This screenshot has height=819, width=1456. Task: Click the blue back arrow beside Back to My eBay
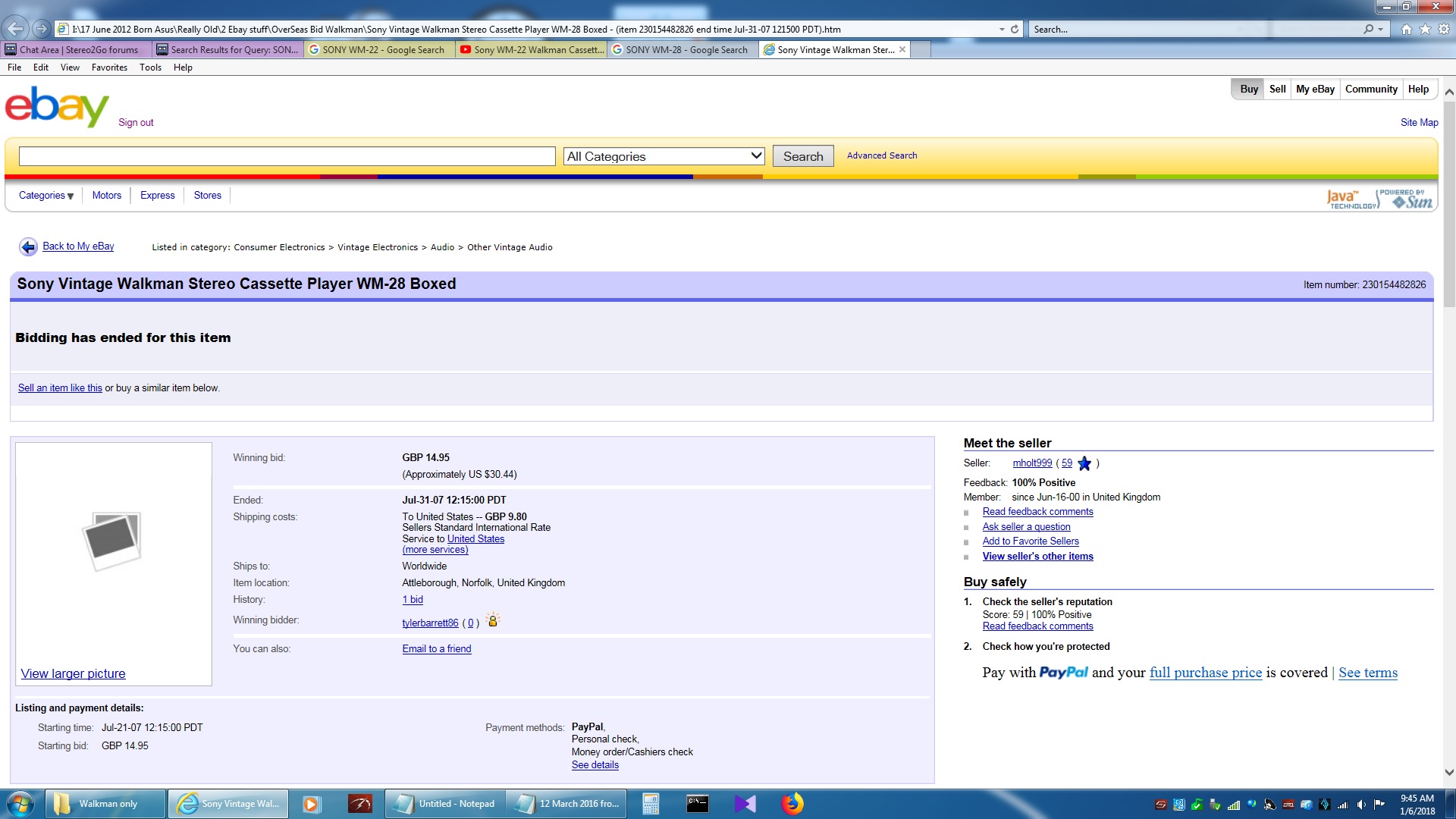[x=28, y=247]
